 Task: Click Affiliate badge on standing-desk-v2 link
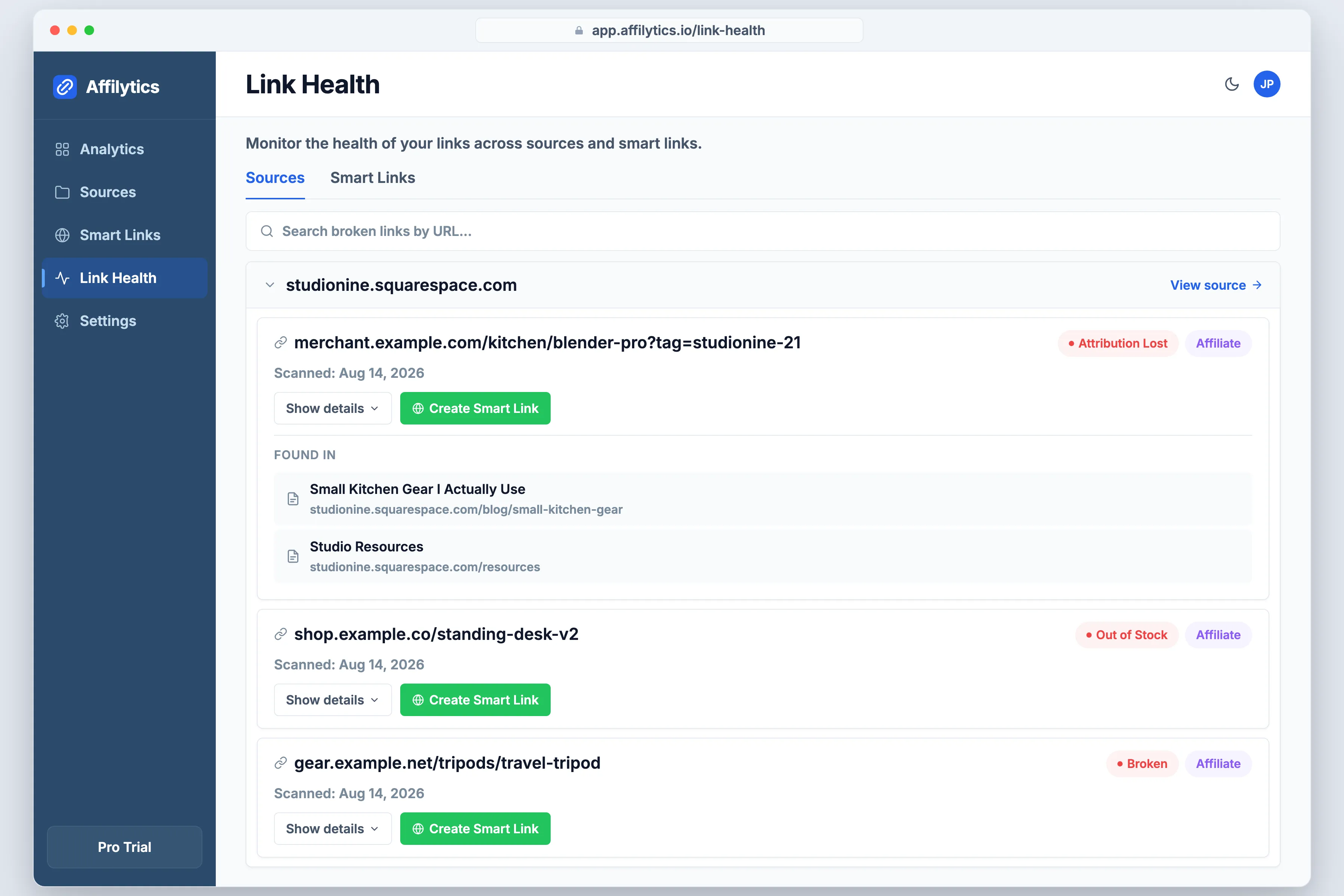point(1218,635)
